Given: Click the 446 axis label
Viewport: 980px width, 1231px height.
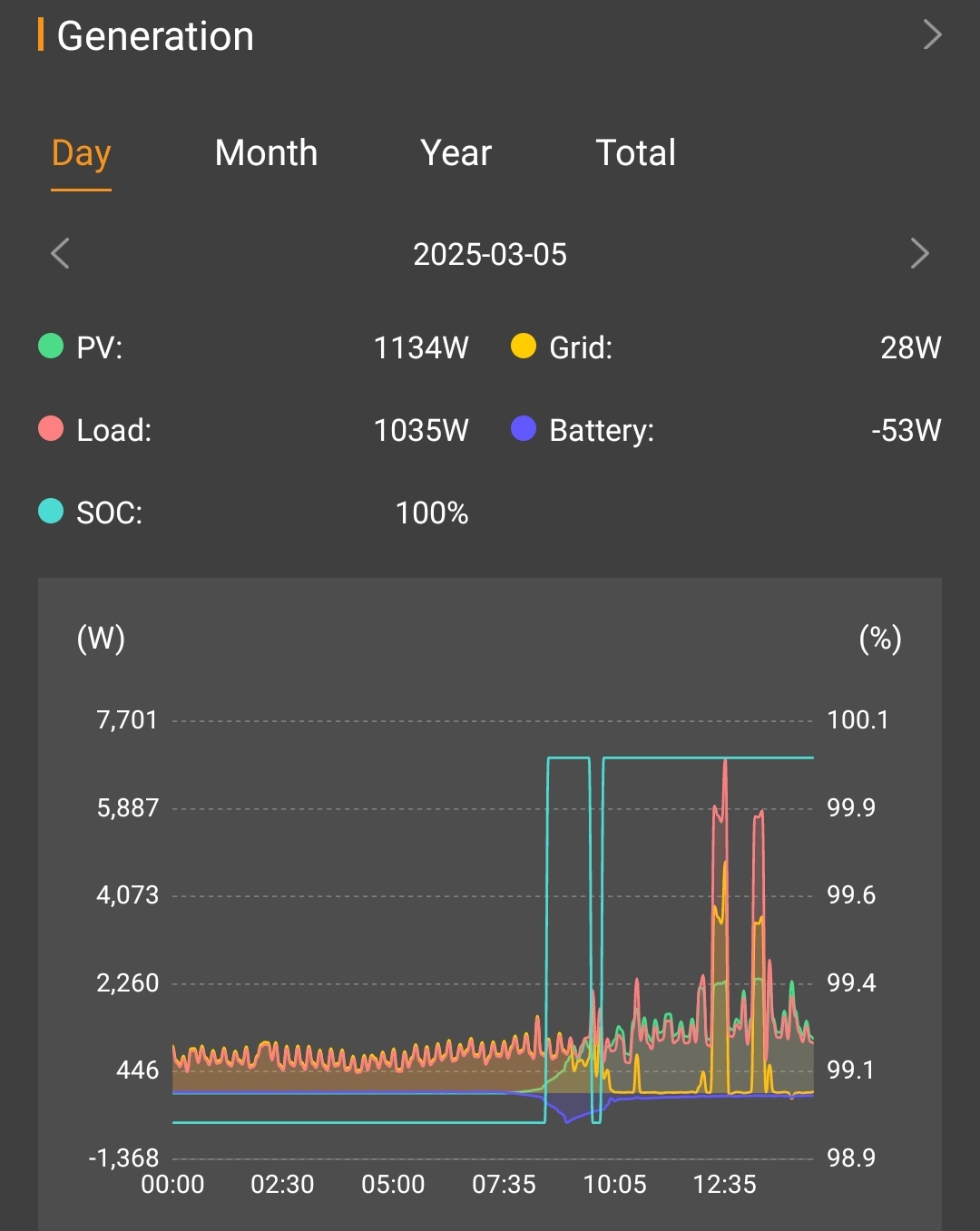Looking at the screenshot, I should (137, 1070).
